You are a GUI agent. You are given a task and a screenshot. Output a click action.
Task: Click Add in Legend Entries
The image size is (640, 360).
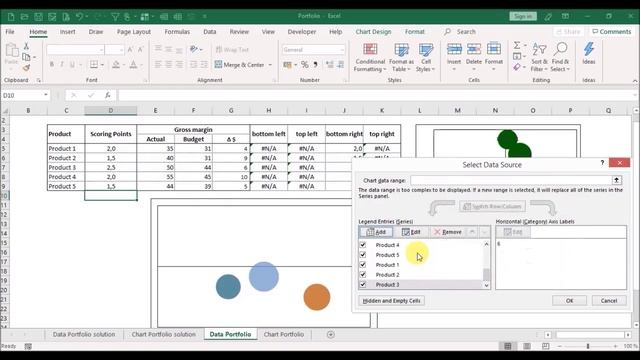point(376,232)
